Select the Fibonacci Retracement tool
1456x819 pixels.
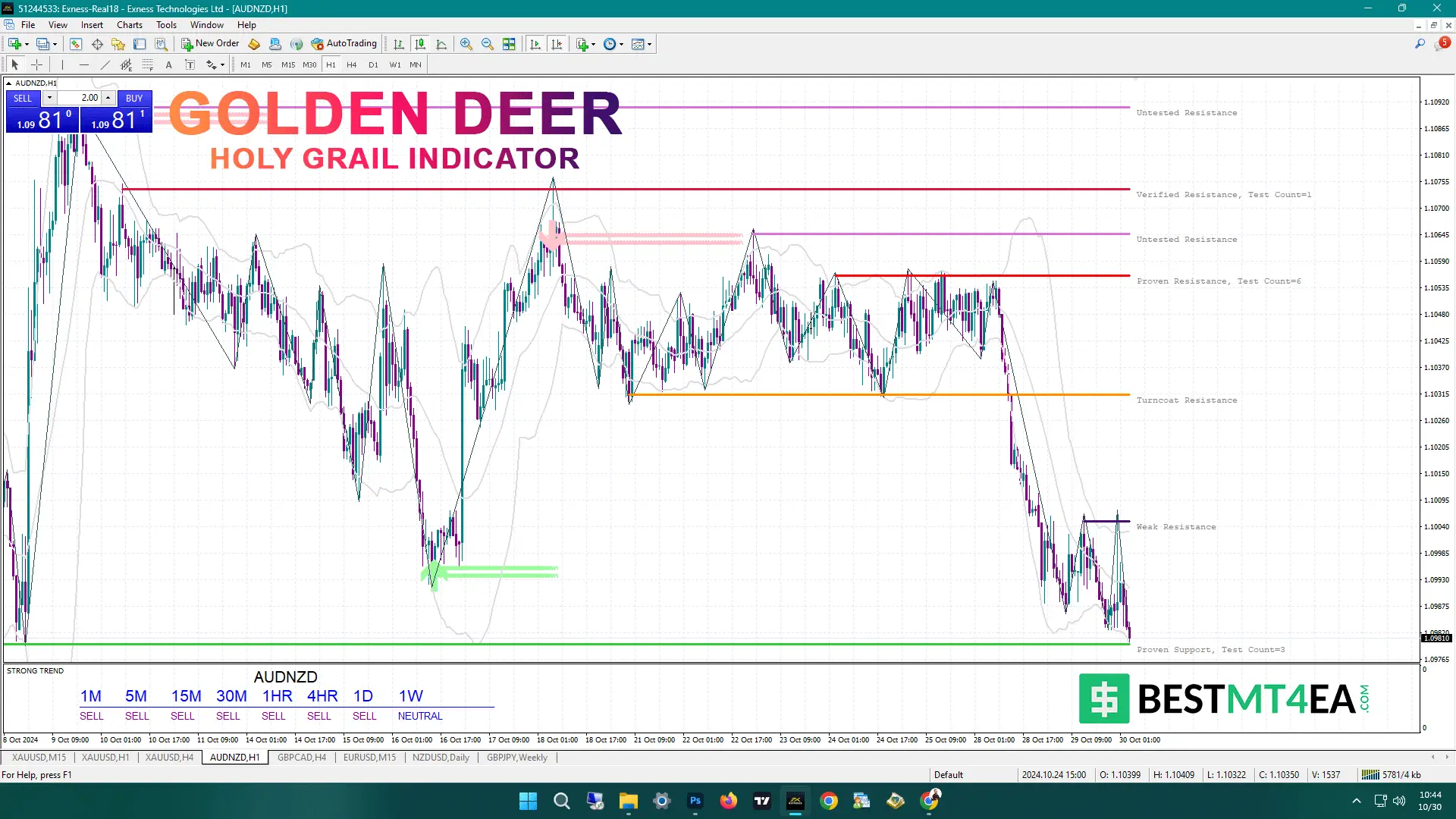(x=147, y=64)
